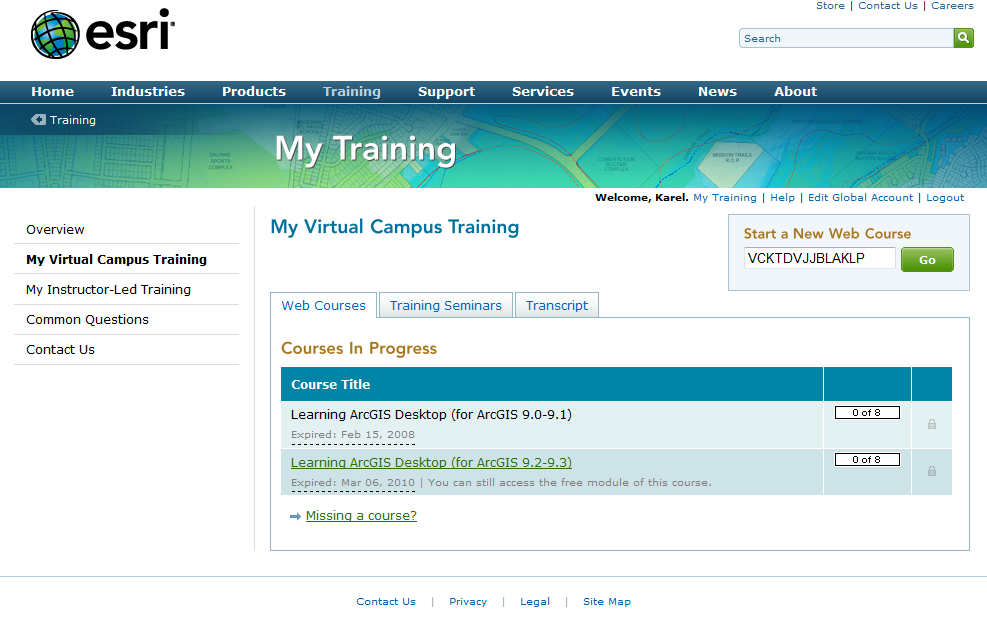The image size is (987, 630).
Task: Open the Training menu in navigation bar
Action: 352,92
